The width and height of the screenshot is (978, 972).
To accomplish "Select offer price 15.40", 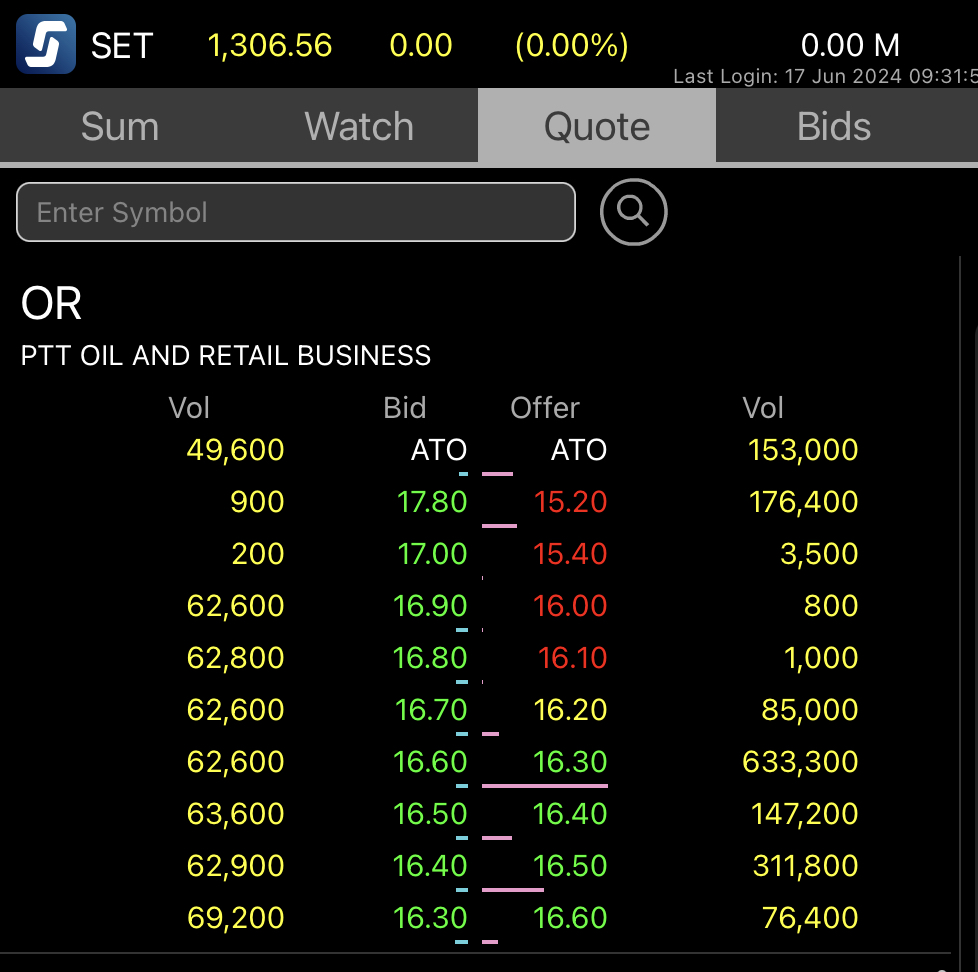I will (x=570, y=554).
